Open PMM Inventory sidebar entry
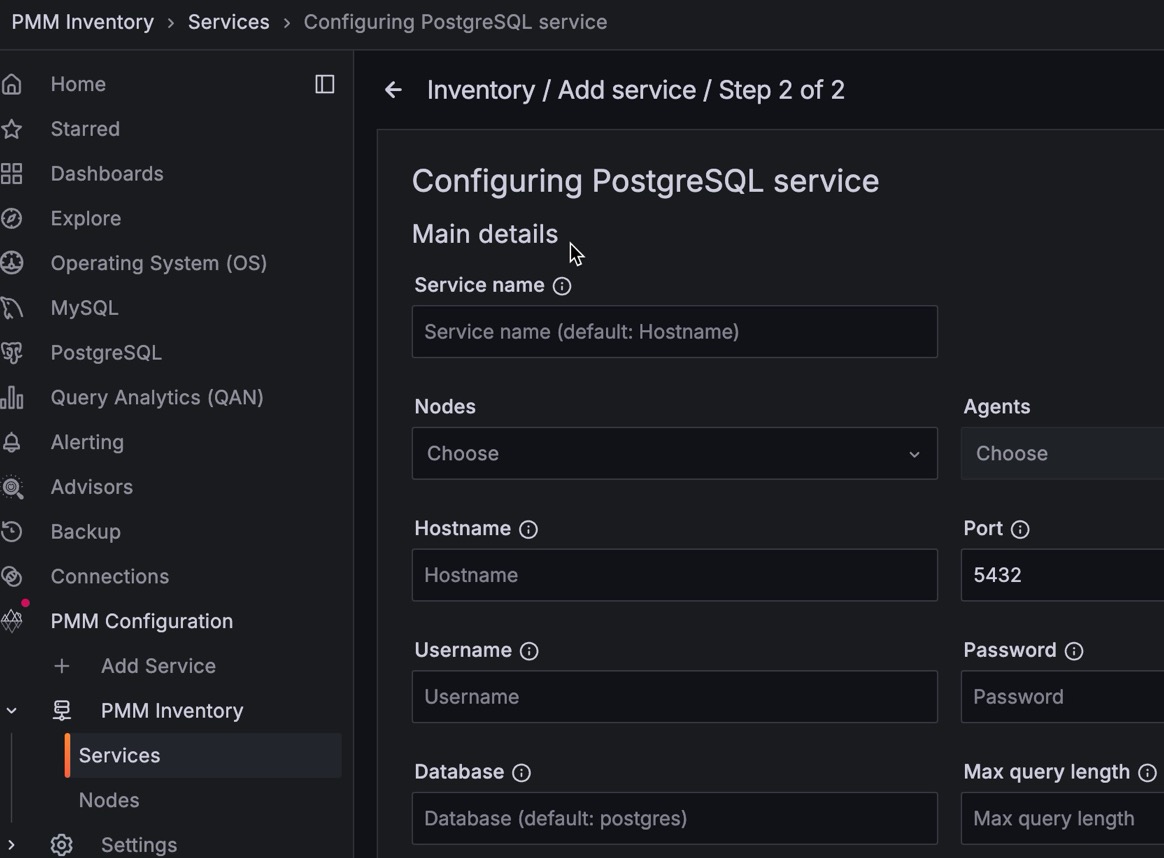The image size is (1164, 858). point(172,711)
